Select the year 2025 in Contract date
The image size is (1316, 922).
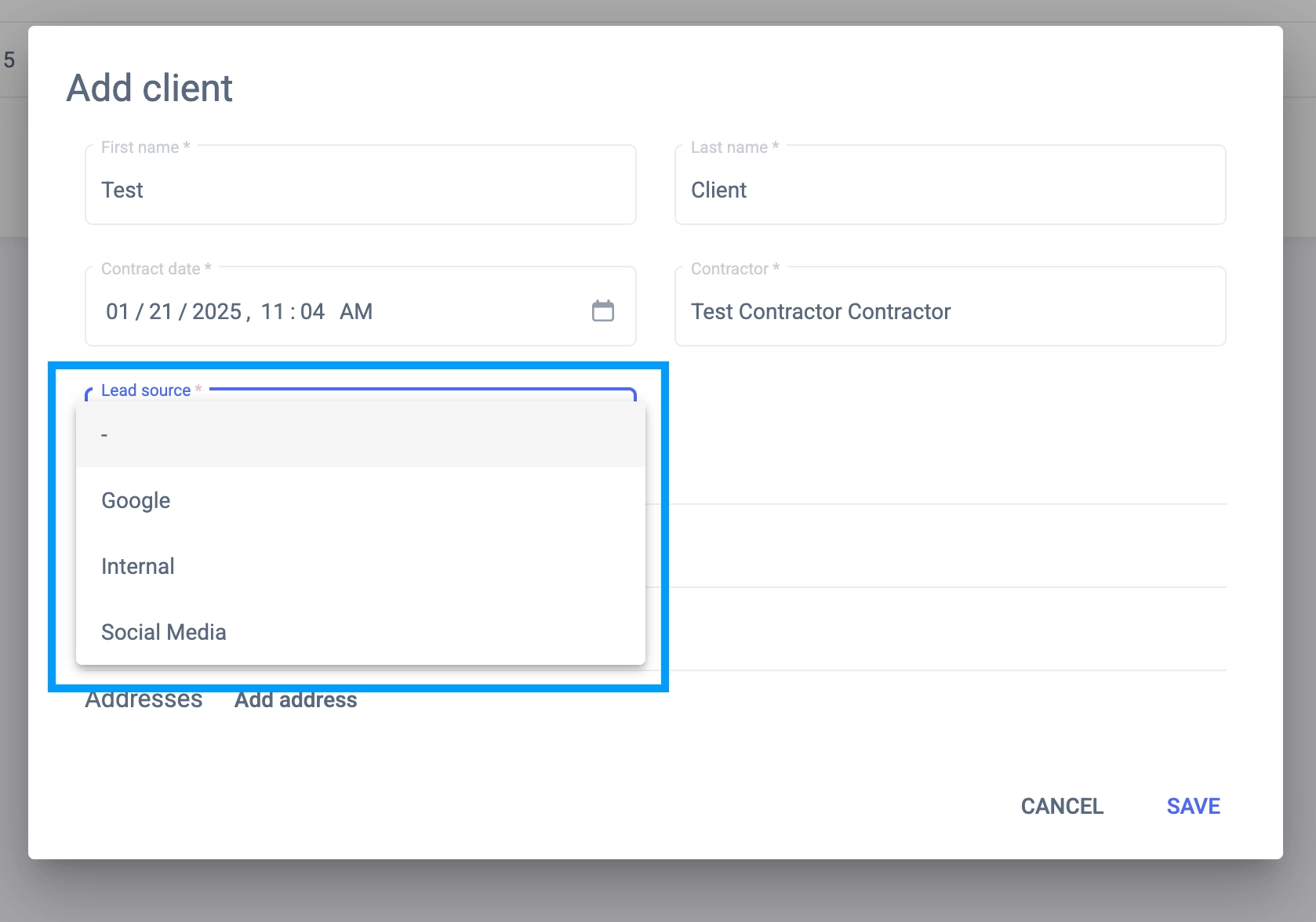pos(216,311)
